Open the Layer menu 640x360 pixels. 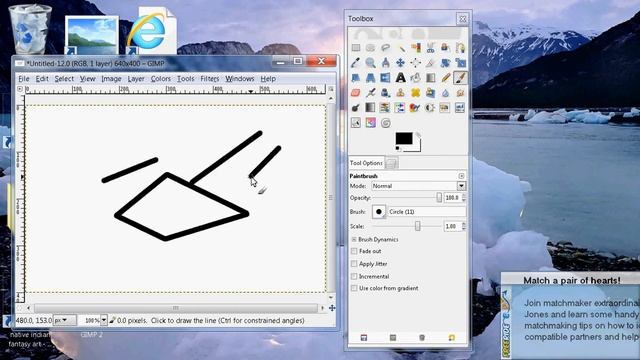(136, 78)
